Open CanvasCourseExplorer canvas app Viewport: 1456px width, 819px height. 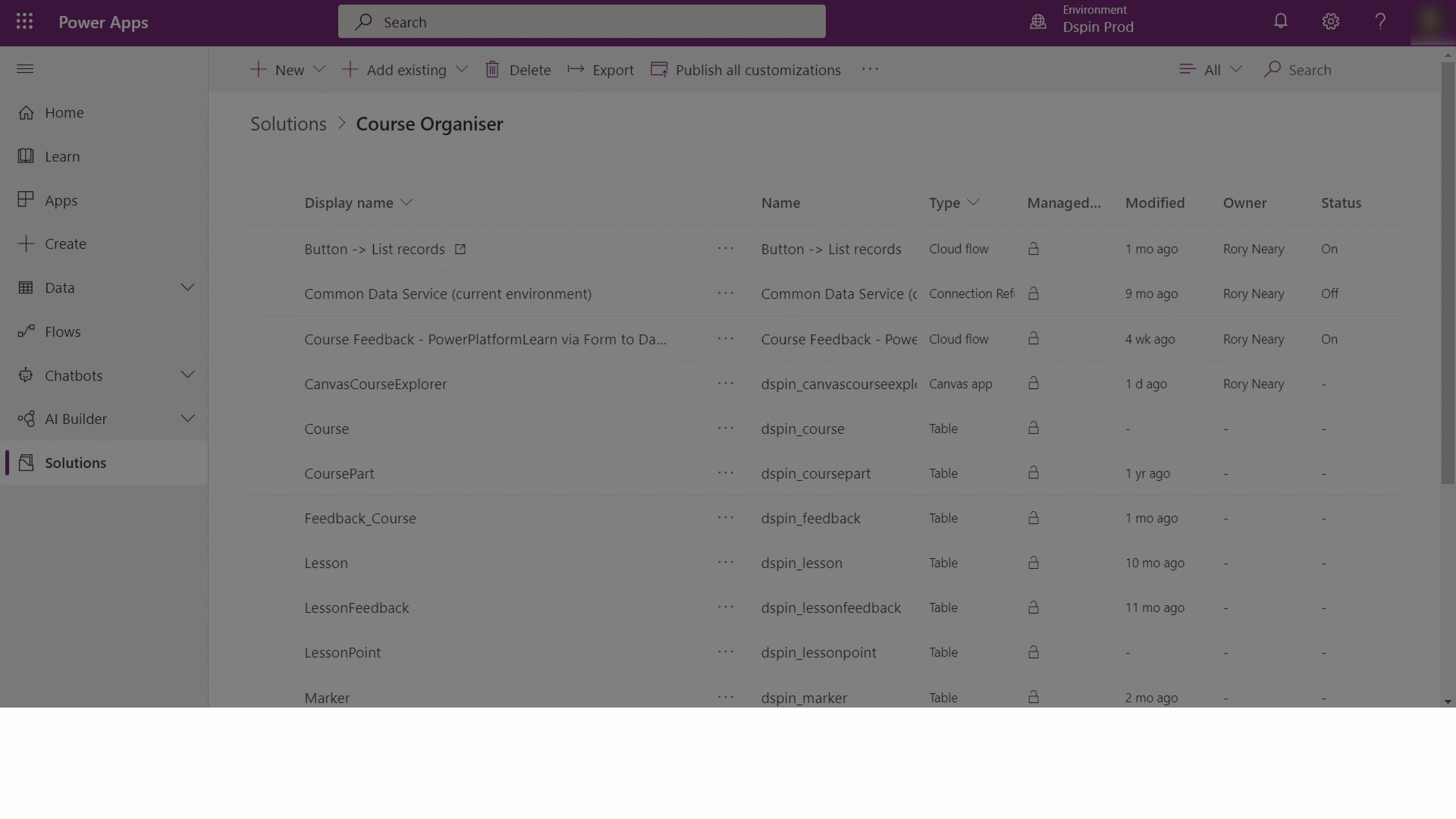(375, 383)
